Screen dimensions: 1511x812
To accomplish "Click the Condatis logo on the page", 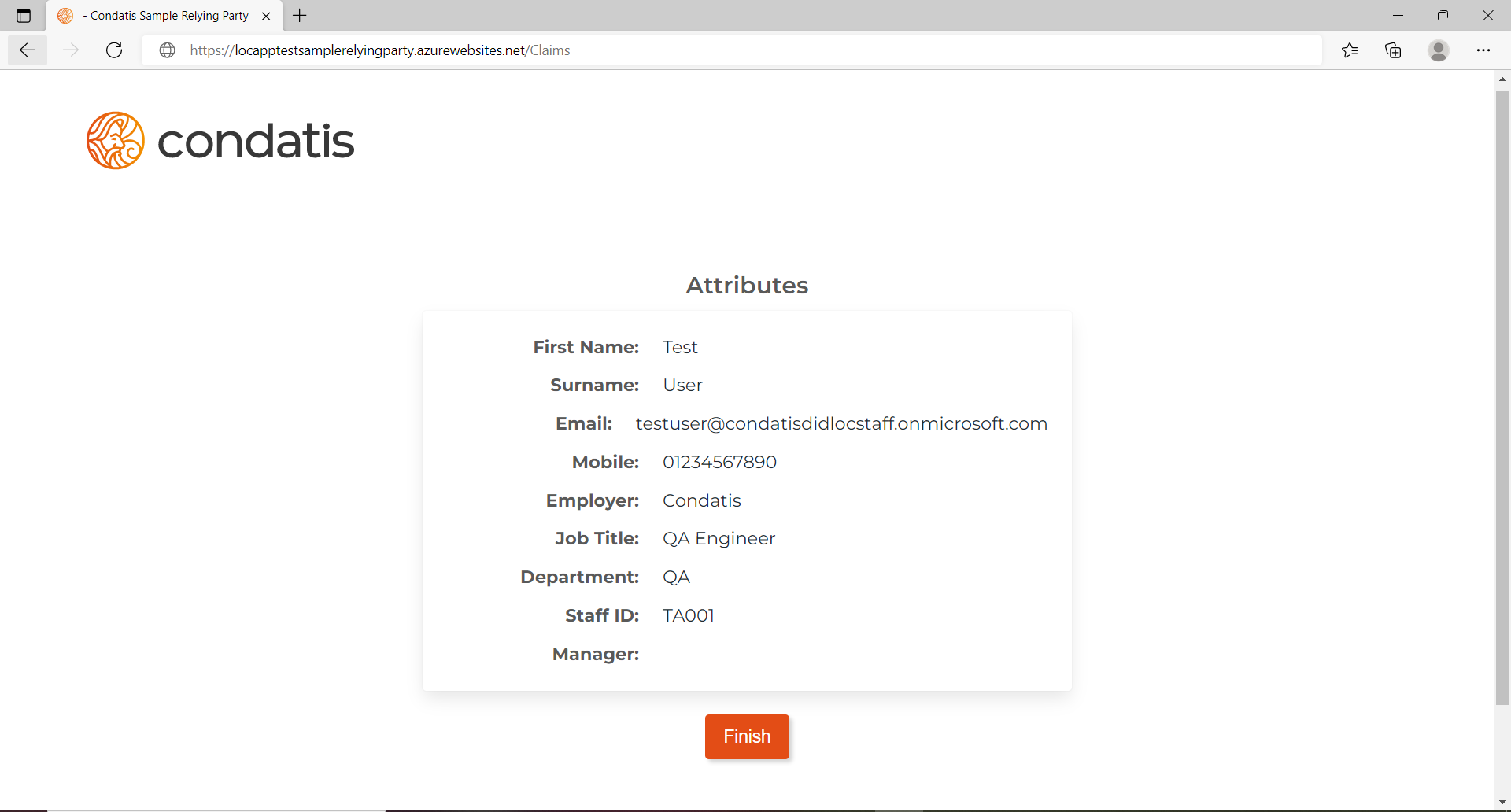I will click(x=220, y=140).
